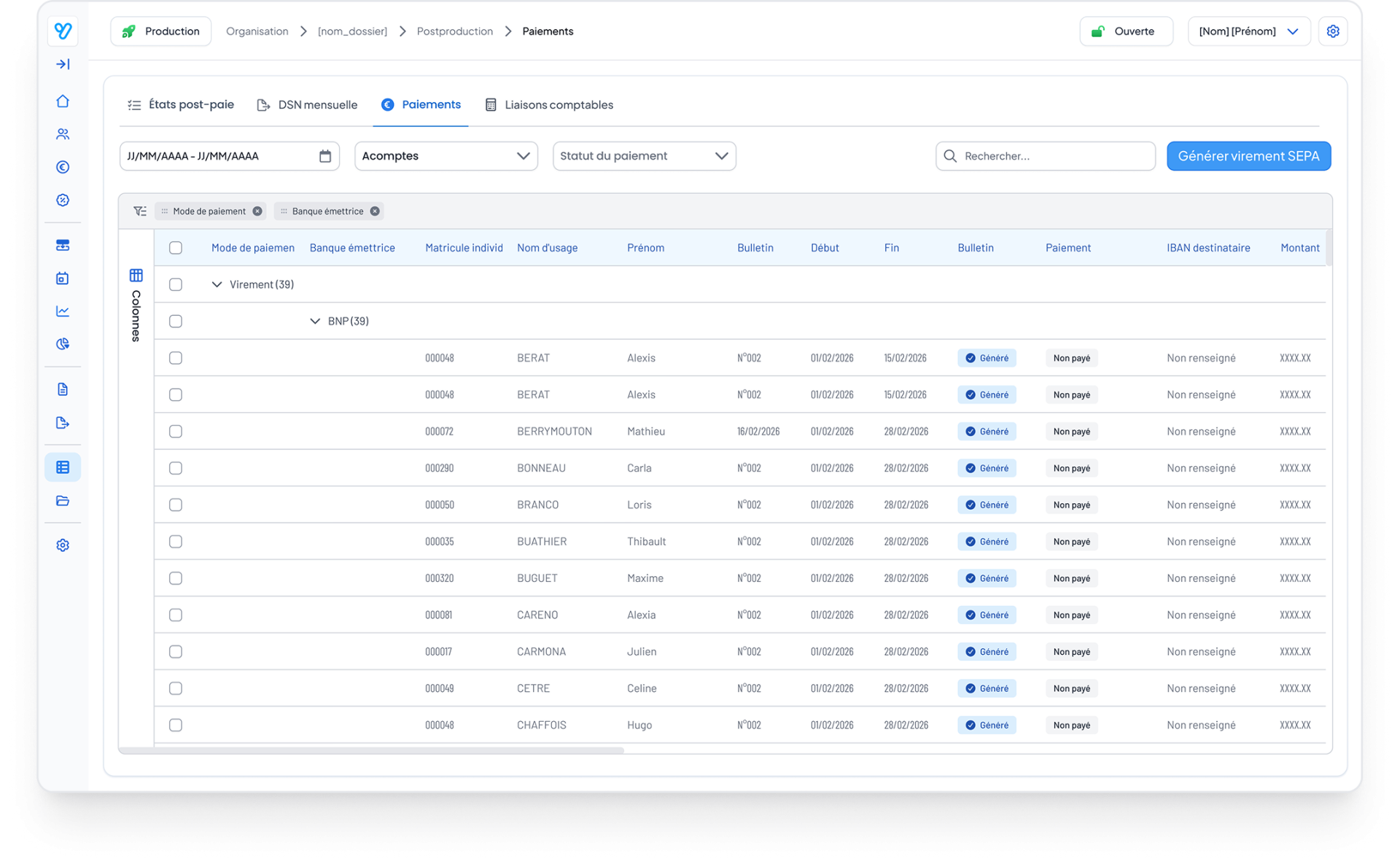Viewport: 1400px width, 867px height.
Task: Collapse the BNP (39) group
Action: [315, 322]
